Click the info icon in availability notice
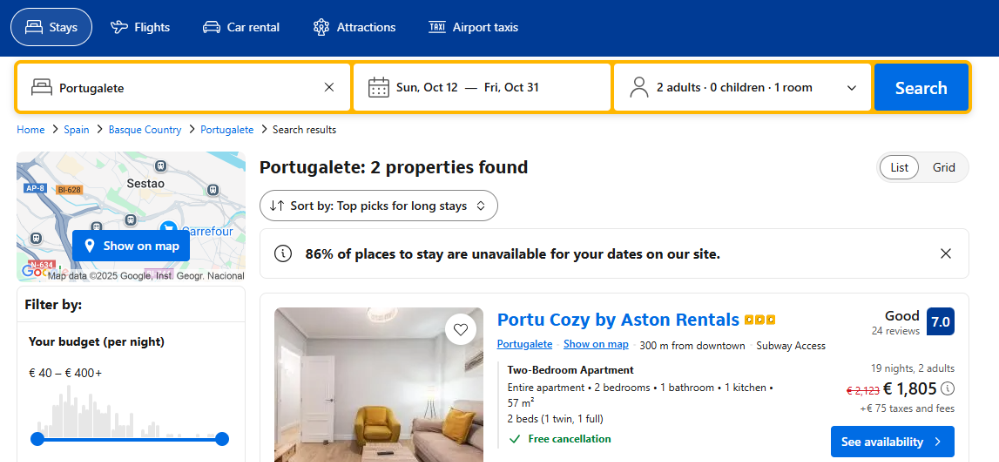This screenshot has width=999, height=462. 284,254
